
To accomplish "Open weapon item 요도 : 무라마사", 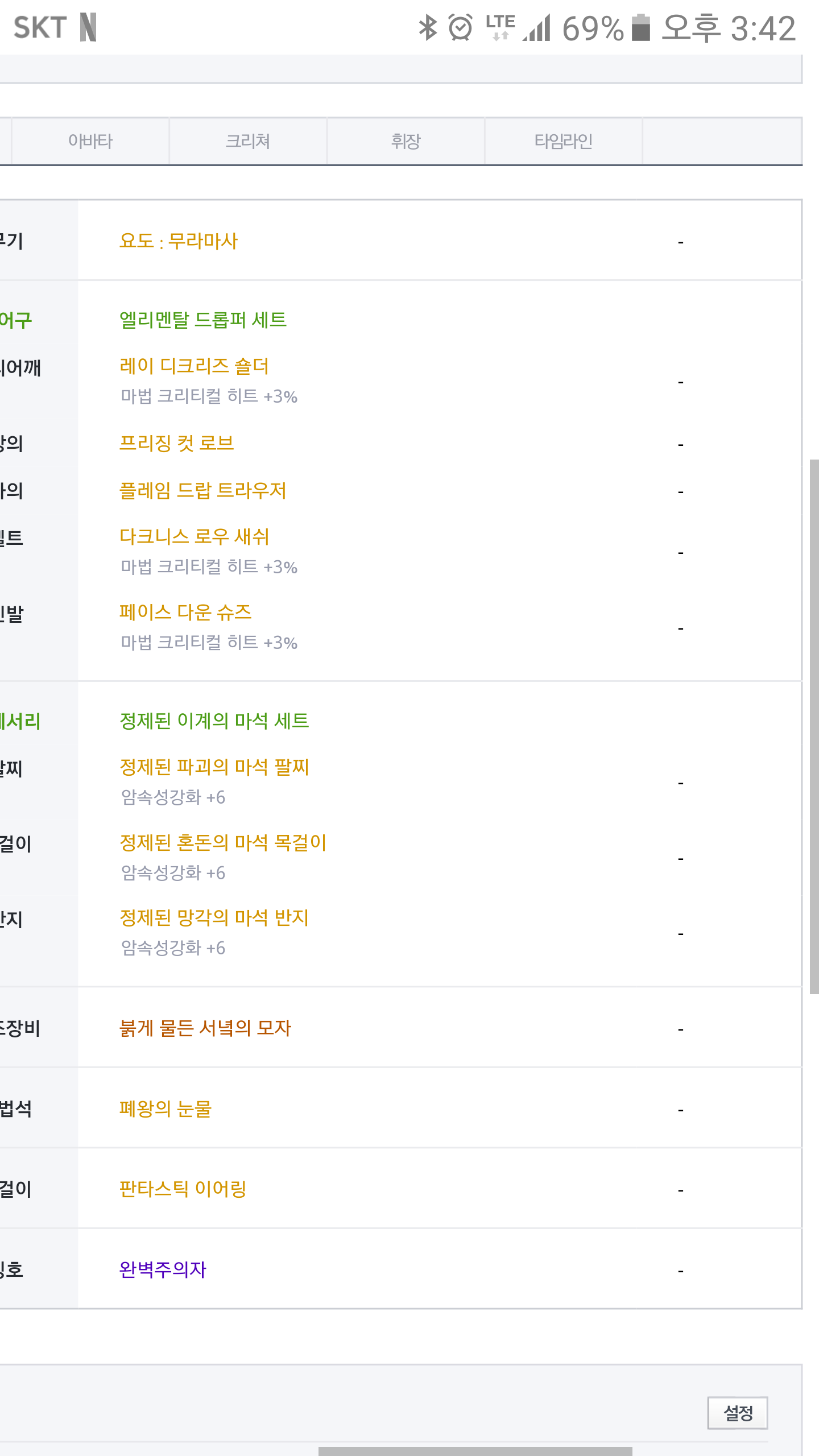I will 179,241.
